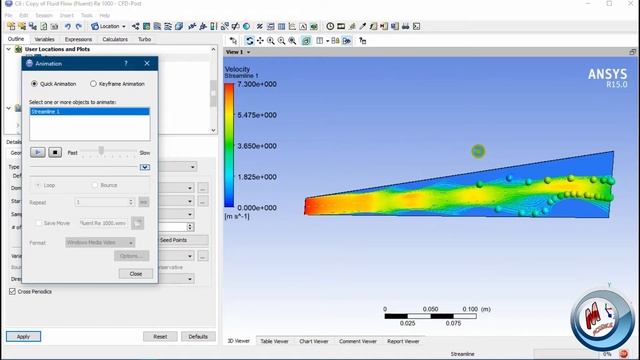Click the Probe eyedropper toolbar icon
Viewport: 640px width, 360px height.
[362, 27]
